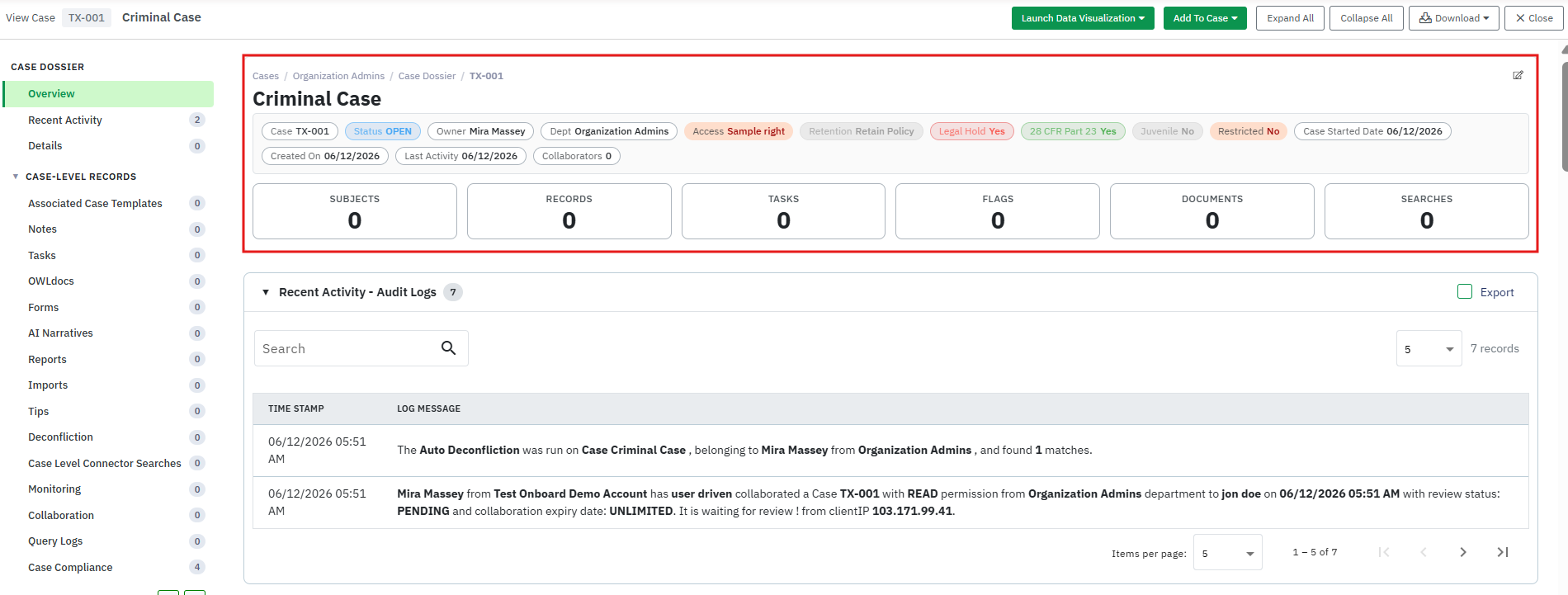Open Launch Data Visualization dropdown

(x=1083, y=18)
